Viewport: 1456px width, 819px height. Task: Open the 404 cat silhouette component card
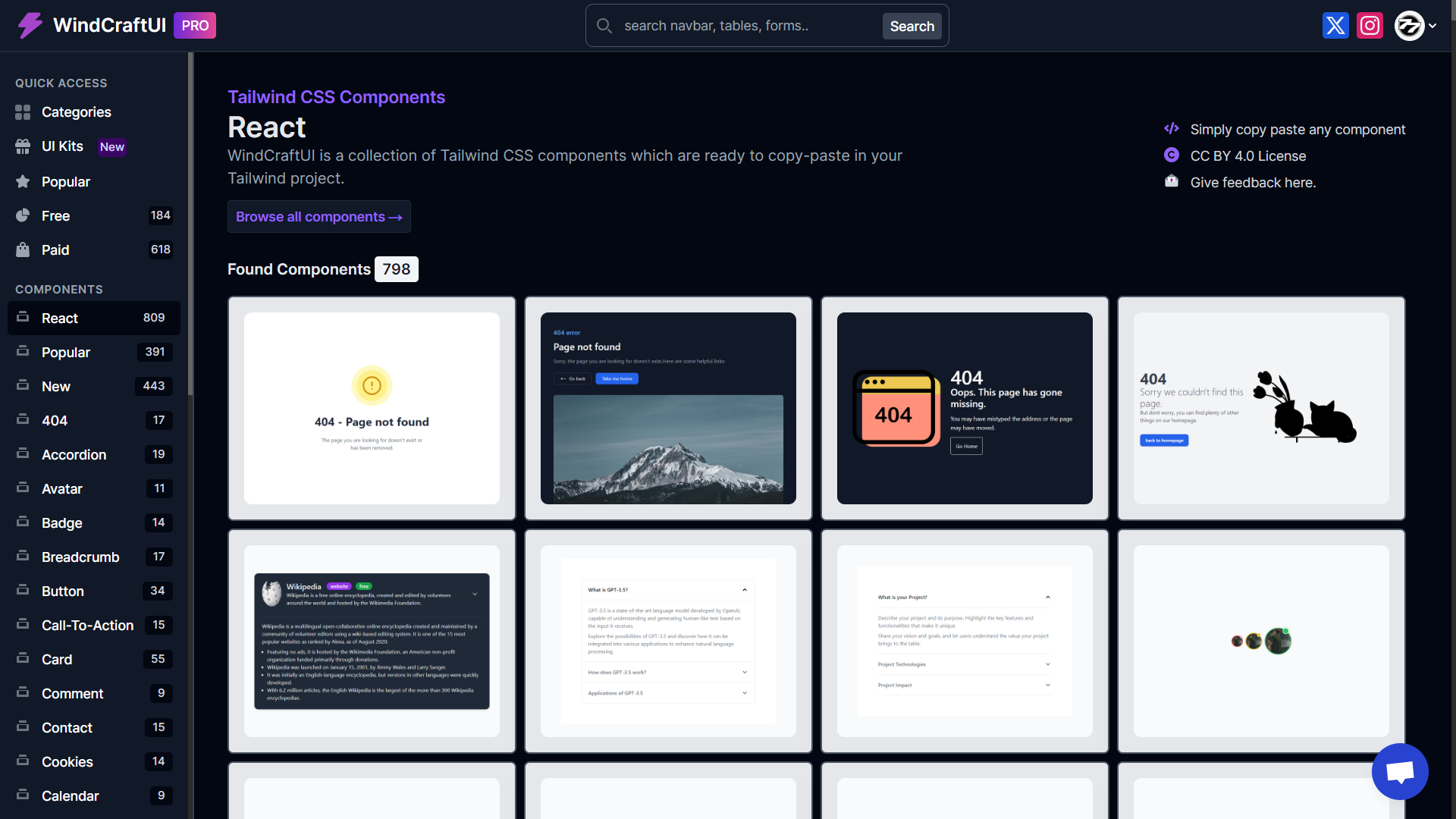point(1261,408)
